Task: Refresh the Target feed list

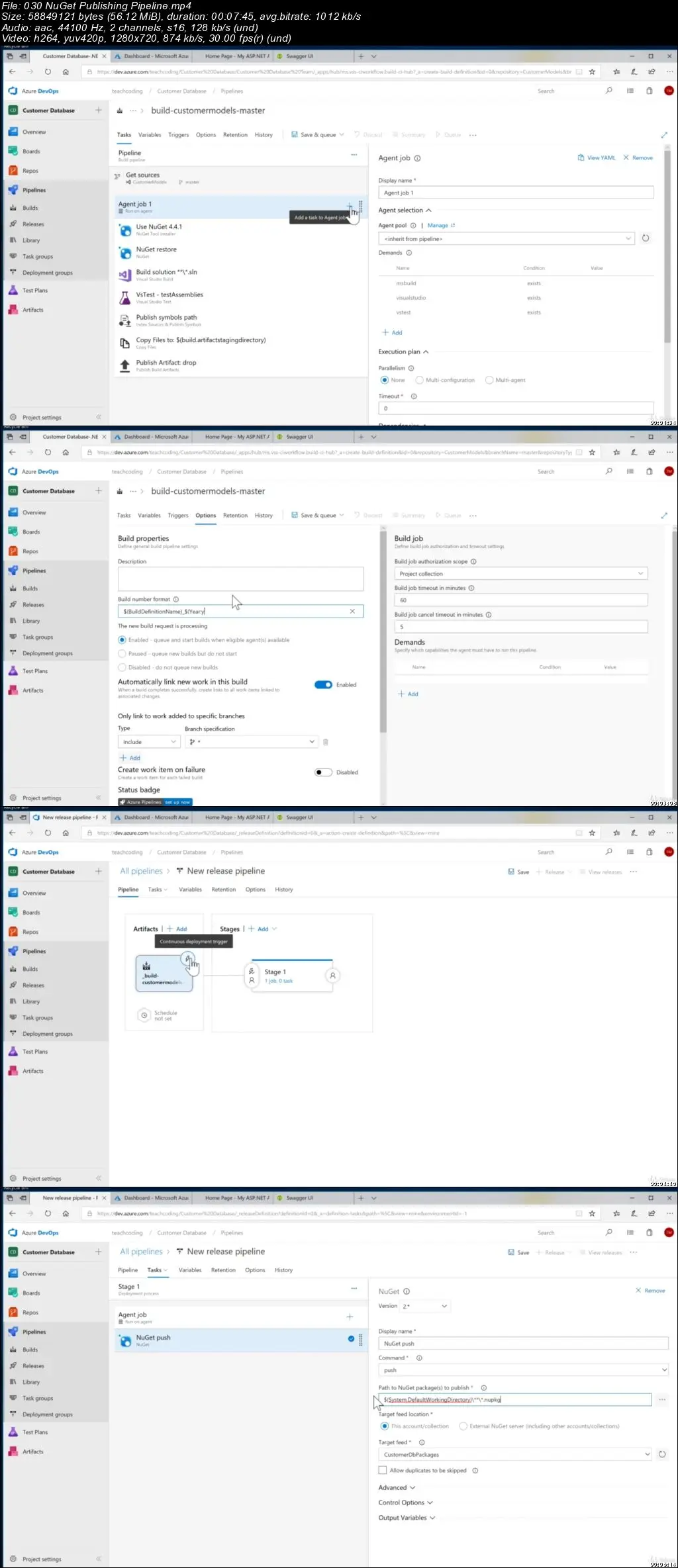Action: pyautogui.click(x=662, y=1454)
